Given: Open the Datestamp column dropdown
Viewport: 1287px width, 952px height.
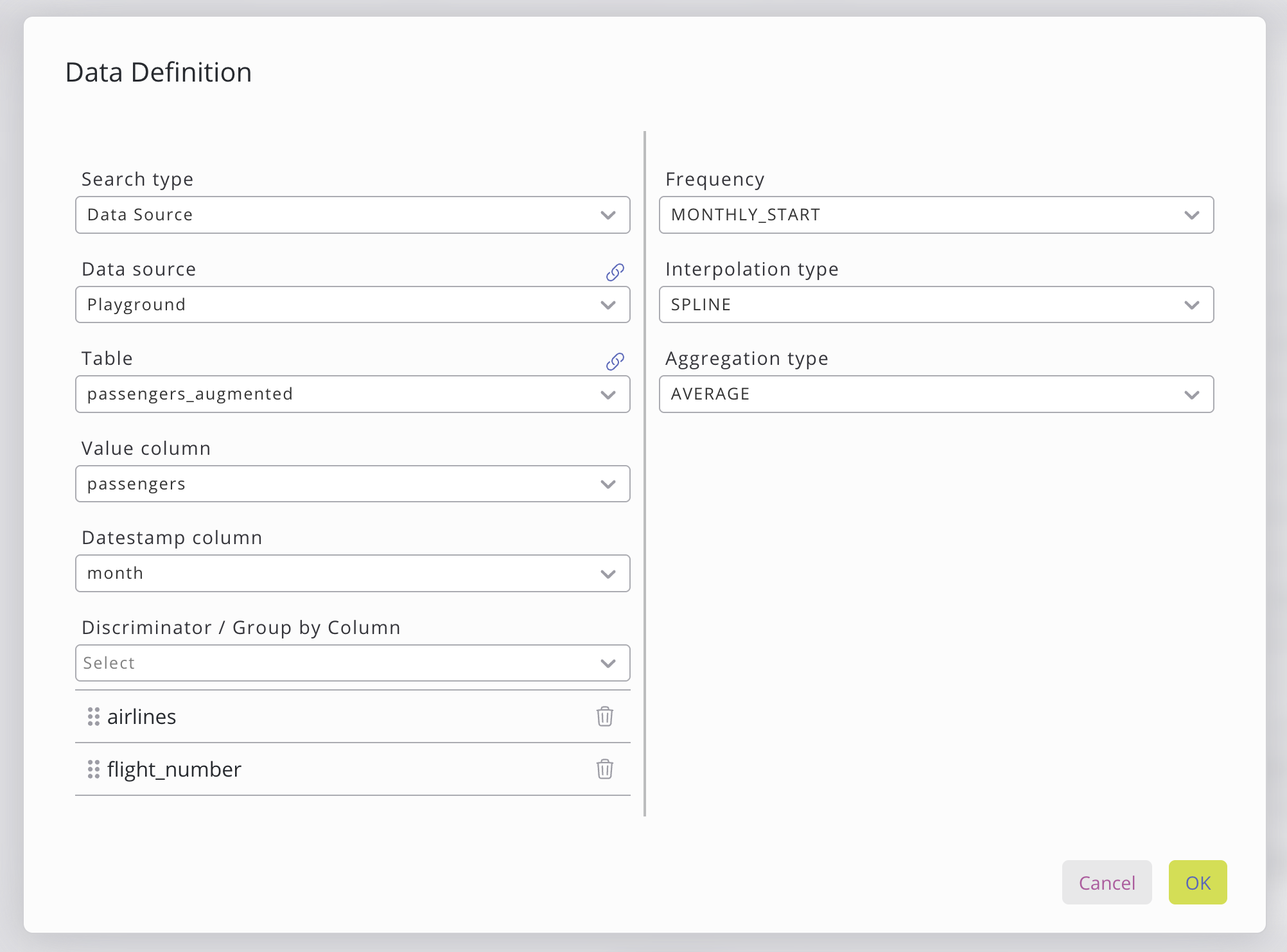Looking at the screenshot, I should tap(352, 573).
